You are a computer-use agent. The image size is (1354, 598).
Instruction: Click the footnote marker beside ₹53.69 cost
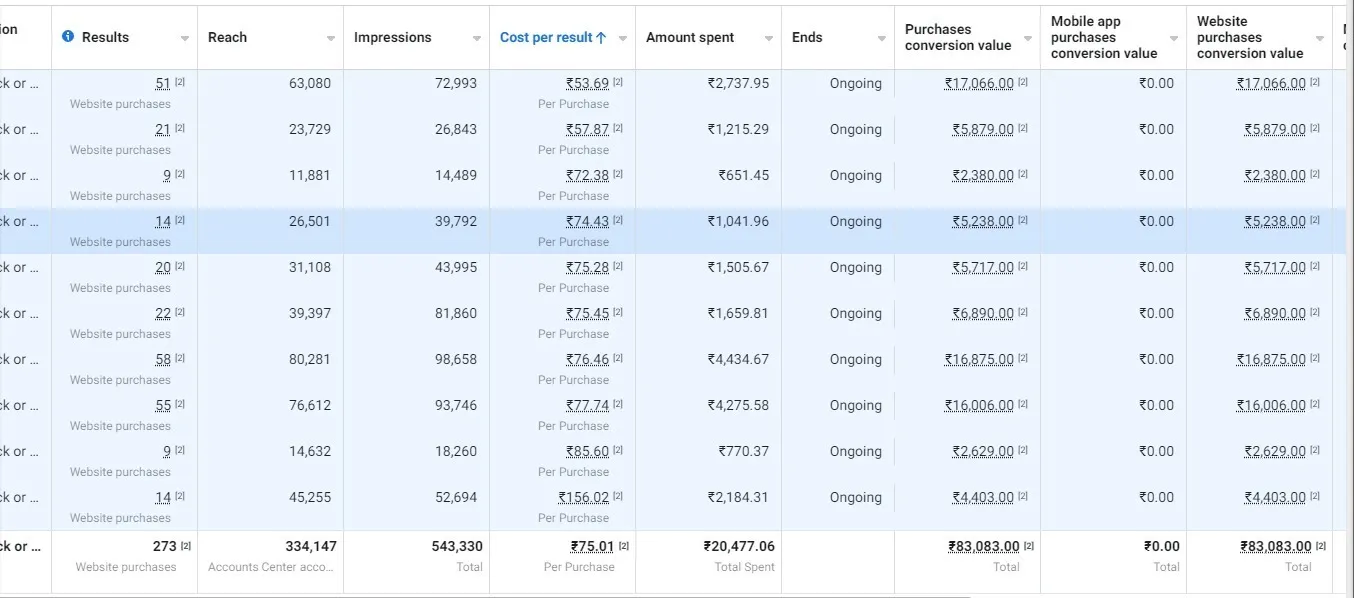point(618,83)
